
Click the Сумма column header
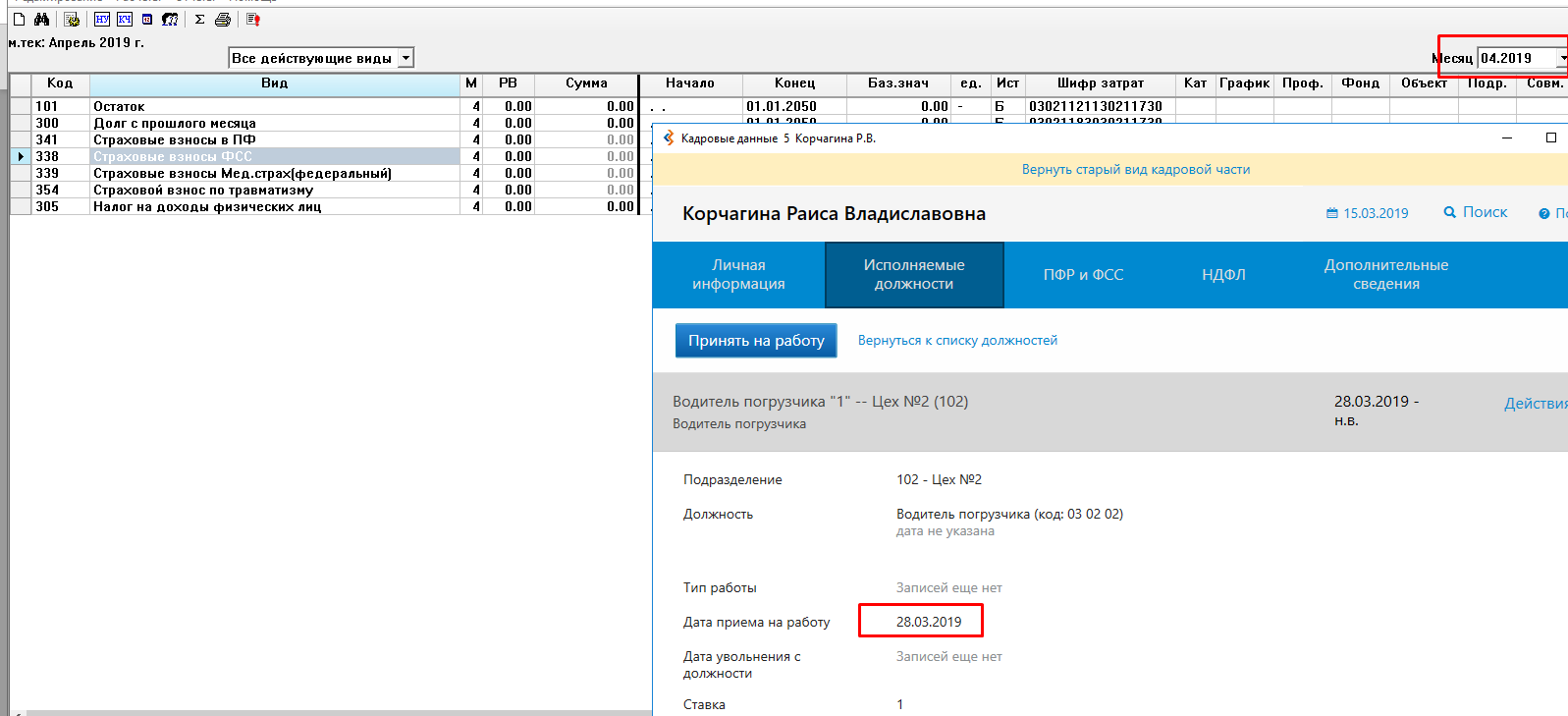tap(586, 83)
